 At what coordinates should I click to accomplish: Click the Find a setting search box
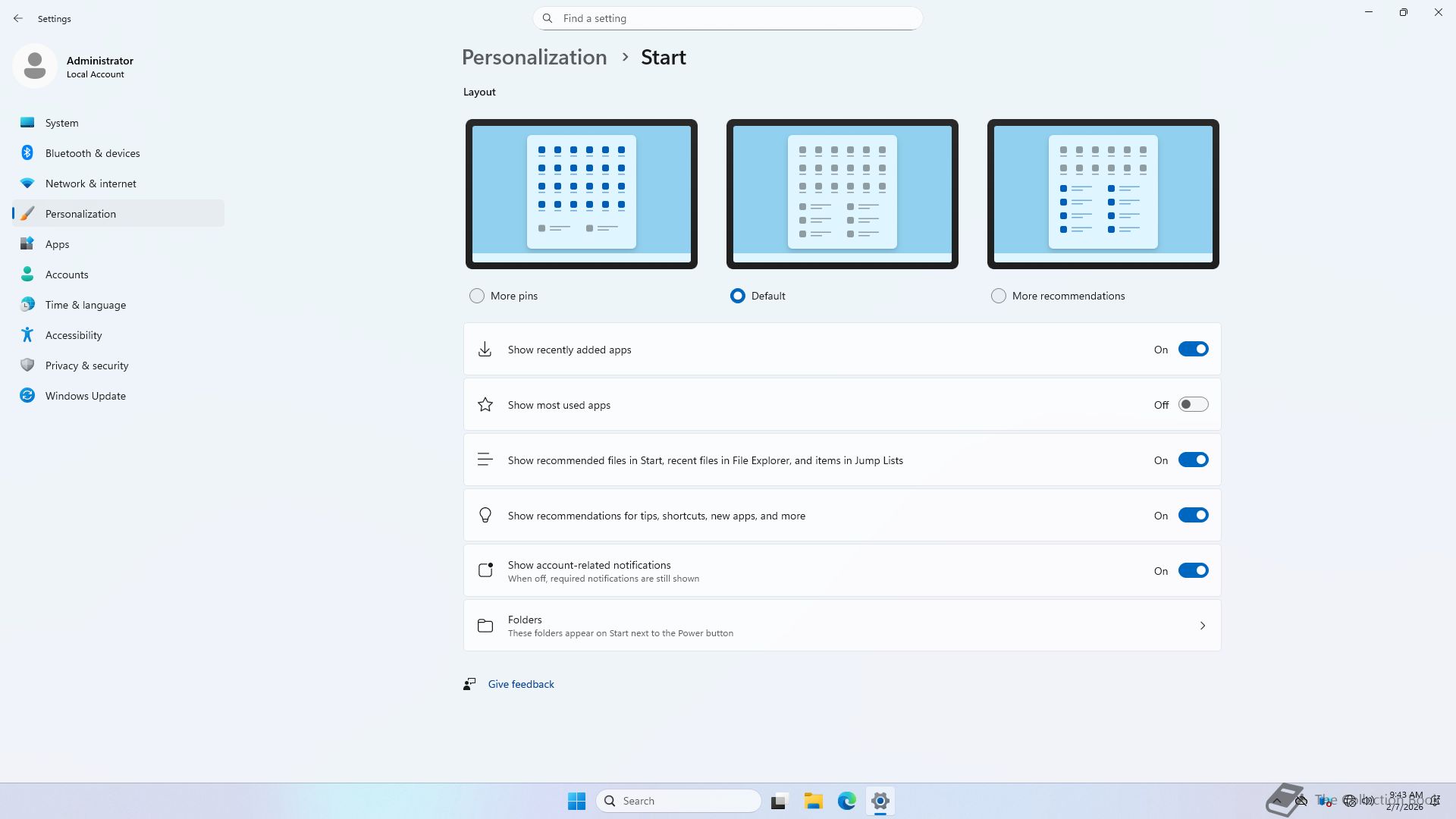coord(728,18)
